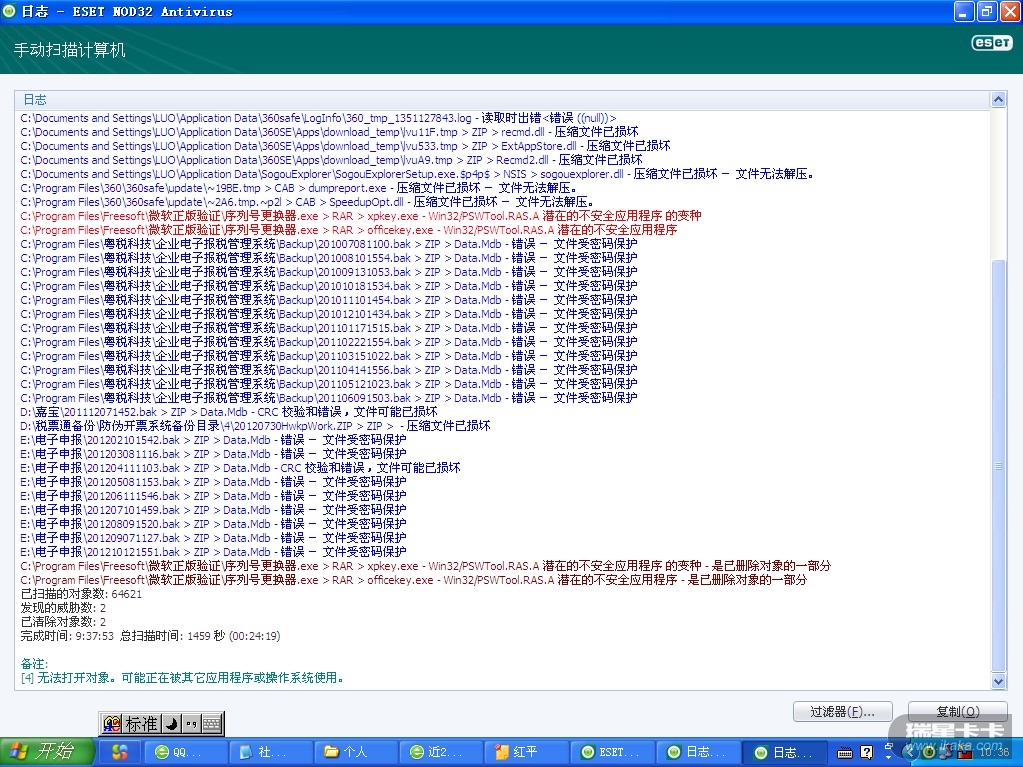Click the 完成时间: 9:37:53 summary line
1023x767 pixels.
pyautogui.click(x=150, y=636)
